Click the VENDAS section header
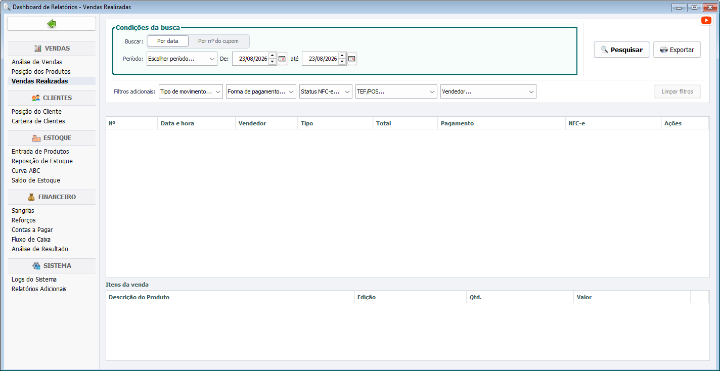Screen dimensions: 720x371 click(51, 48)
